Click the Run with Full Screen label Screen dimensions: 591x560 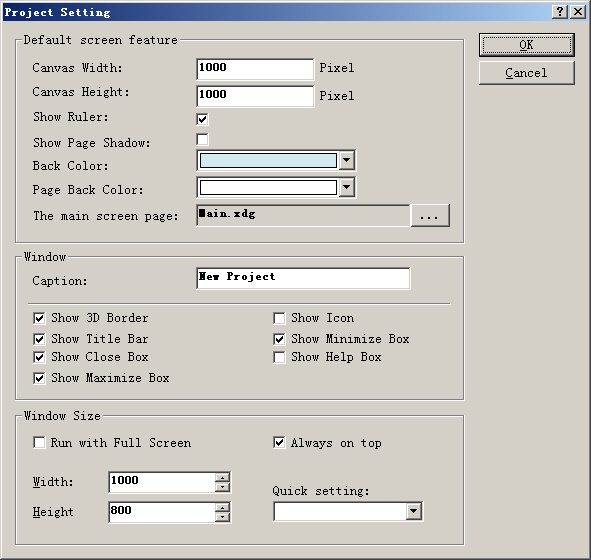[121, 443]
